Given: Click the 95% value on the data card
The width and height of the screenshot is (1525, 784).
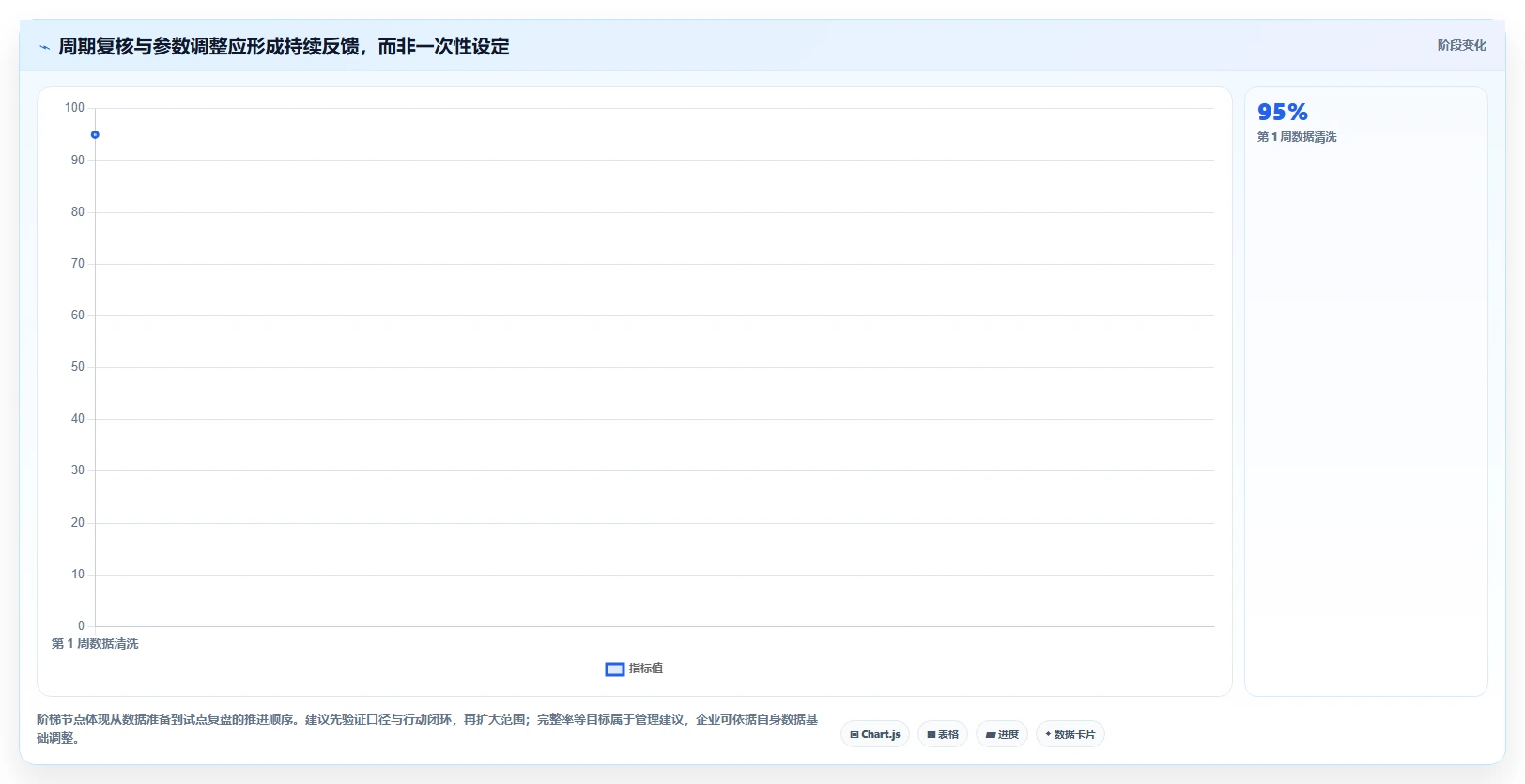Looking at the screenshot, I should (x=1283, y=112).
